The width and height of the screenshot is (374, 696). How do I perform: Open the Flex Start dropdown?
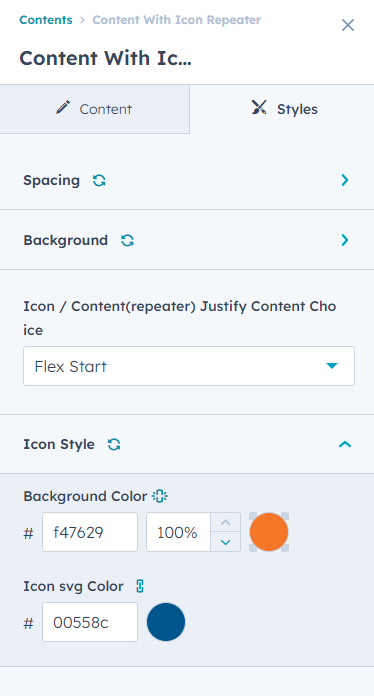tap(189, 366)
